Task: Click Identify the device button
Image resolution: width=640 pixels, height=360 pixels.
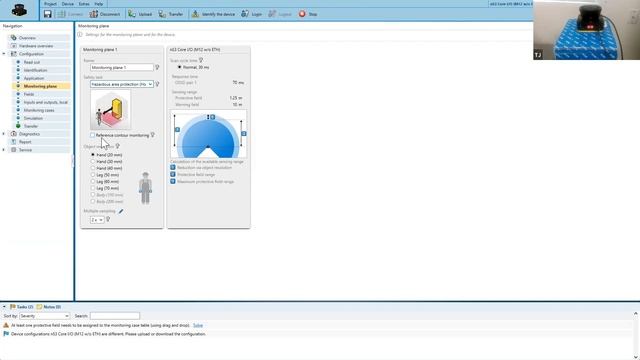Action: (x=213, y=14)
